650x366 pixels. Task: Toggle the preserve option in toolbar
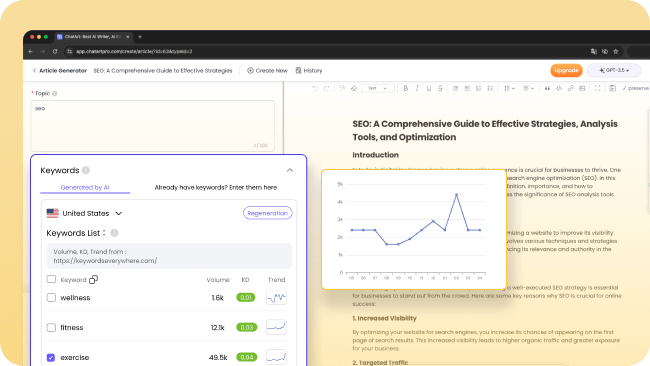pos(635,88)
